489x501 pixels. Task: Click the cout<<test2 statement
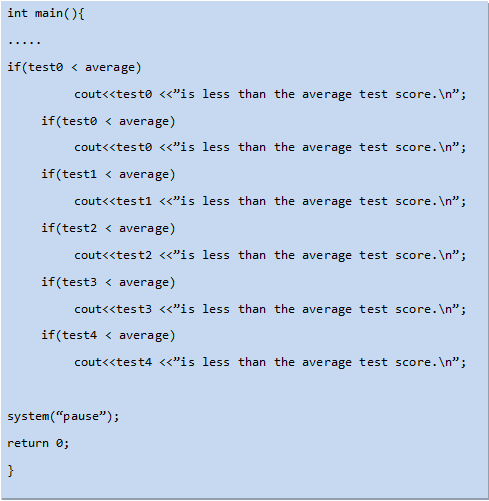pyautogui.click(x=270, y=255)
